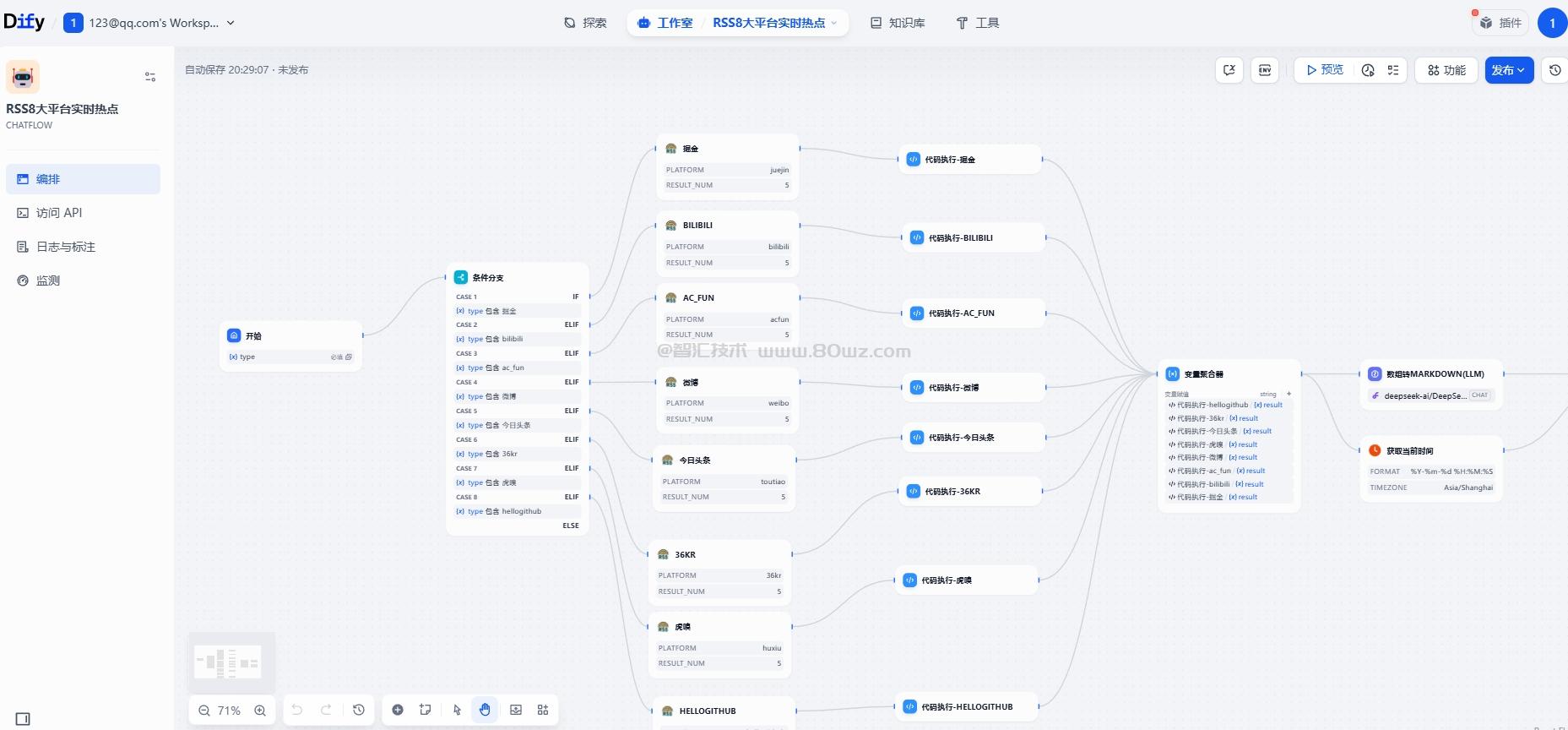Click the 预览 (Preview) button
This screenshot has height=730, width=1568.
(1325, 70)
